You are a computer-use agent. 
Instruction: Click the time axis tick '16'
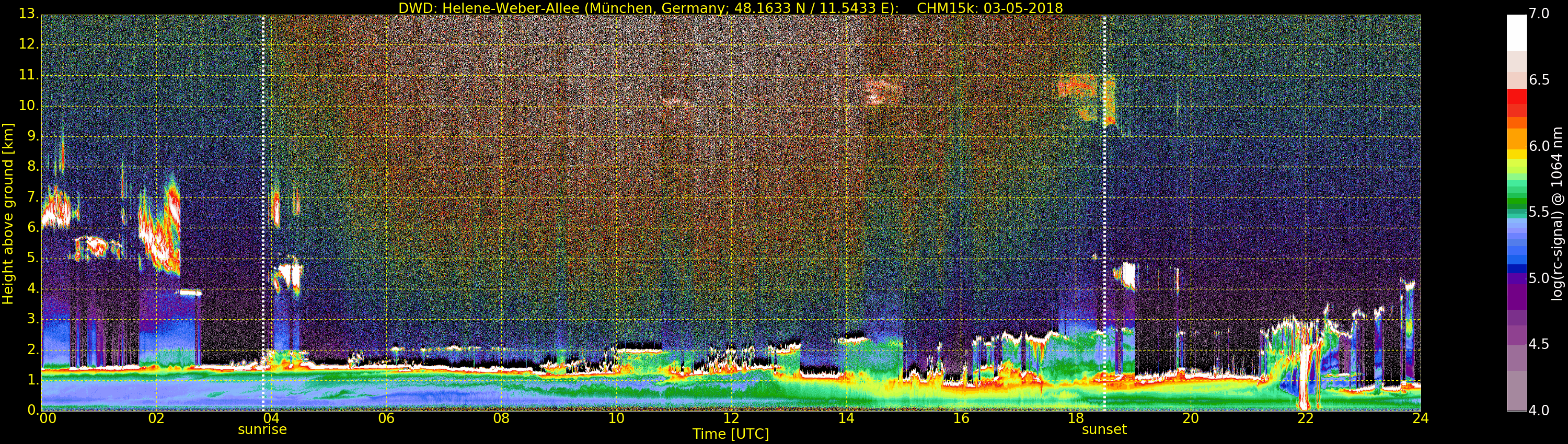pyautogui.click(x=961, y=418)
